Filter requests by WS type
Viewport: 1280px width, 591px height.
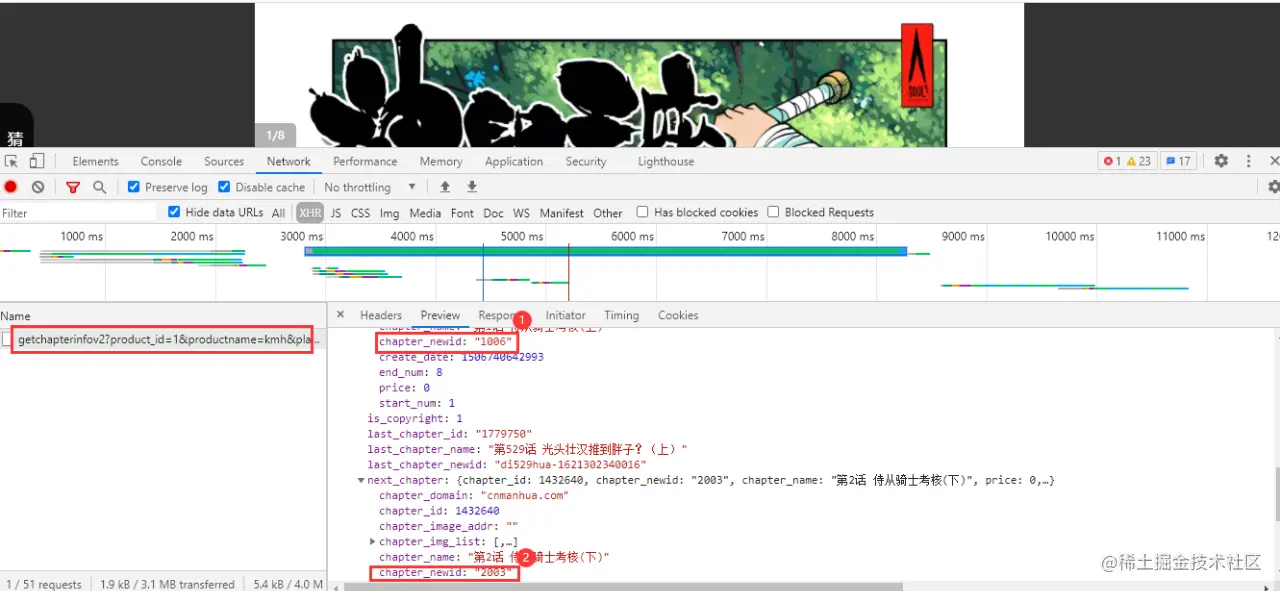[x=521, y=213]
